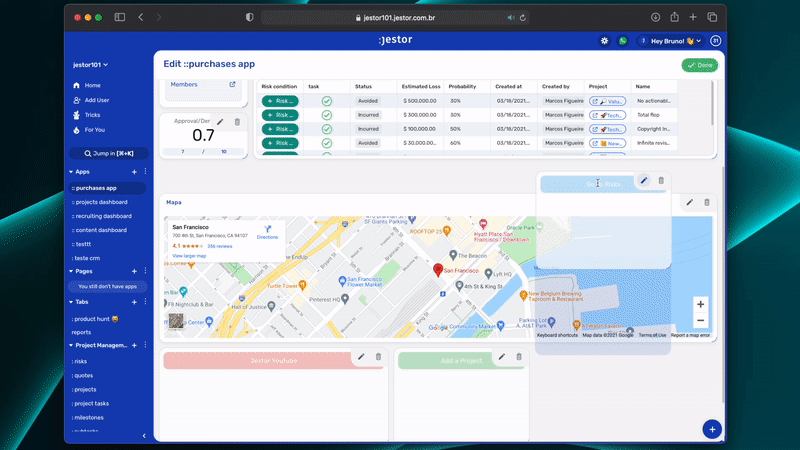This screenshot has width=800, height=450.
Task: Add a new page with plus
Action: coord(134,271)
